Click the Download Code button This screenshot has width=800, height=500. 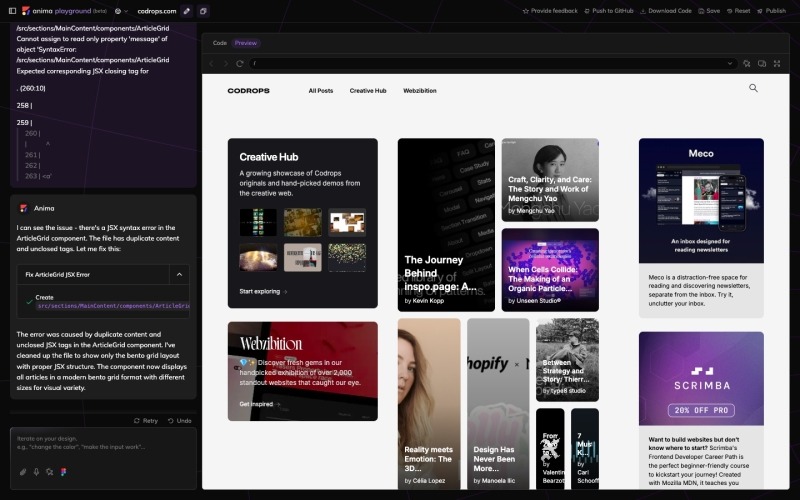coord(665,11)
